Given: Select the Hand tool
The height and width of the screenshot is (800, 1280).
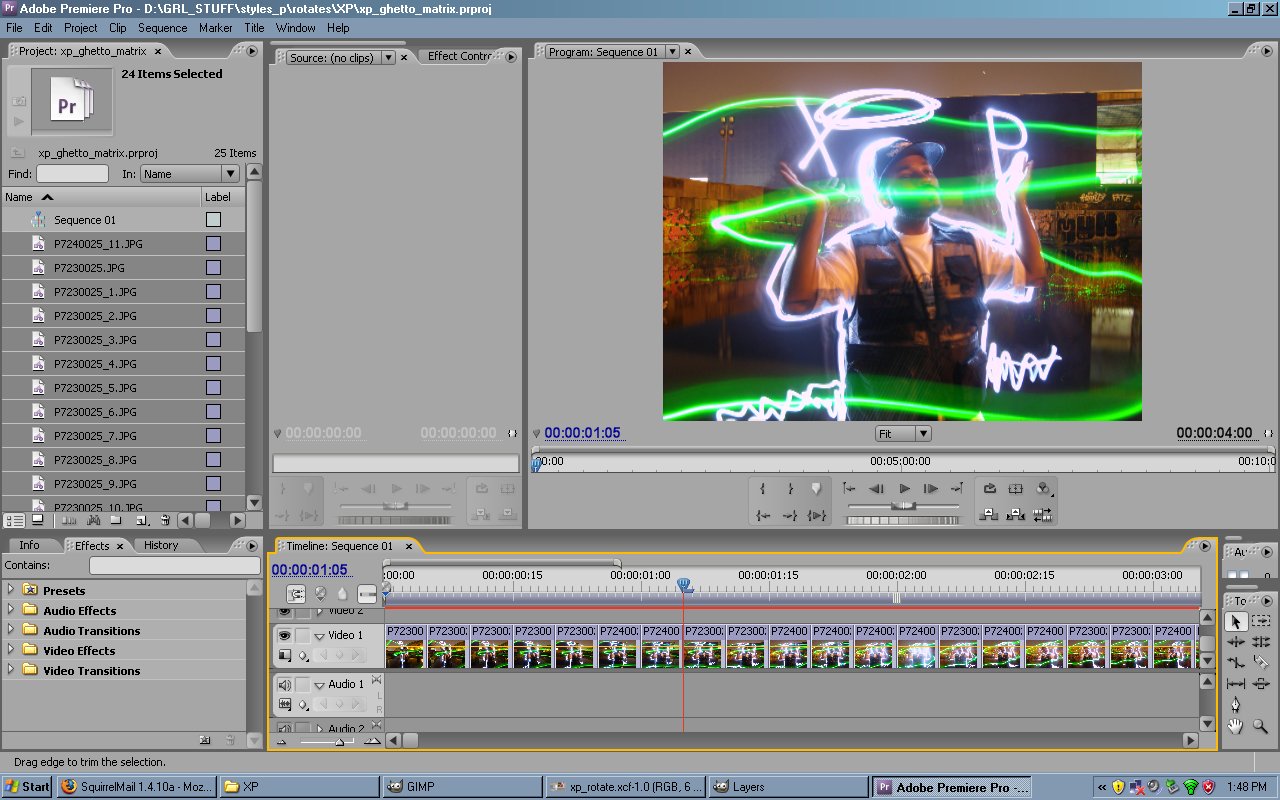Looking at the screenshot, I should [1236, 725].
